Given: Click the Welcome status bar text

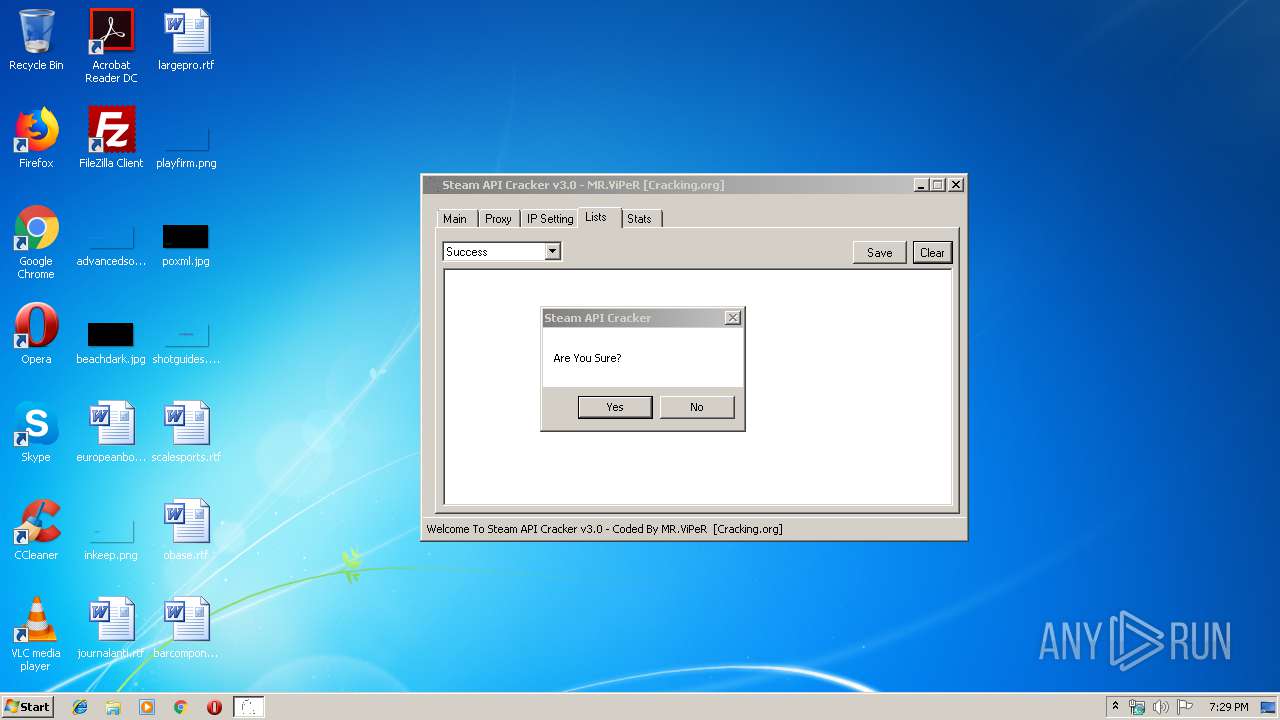Looking at the screenshot, I should 604,529.
